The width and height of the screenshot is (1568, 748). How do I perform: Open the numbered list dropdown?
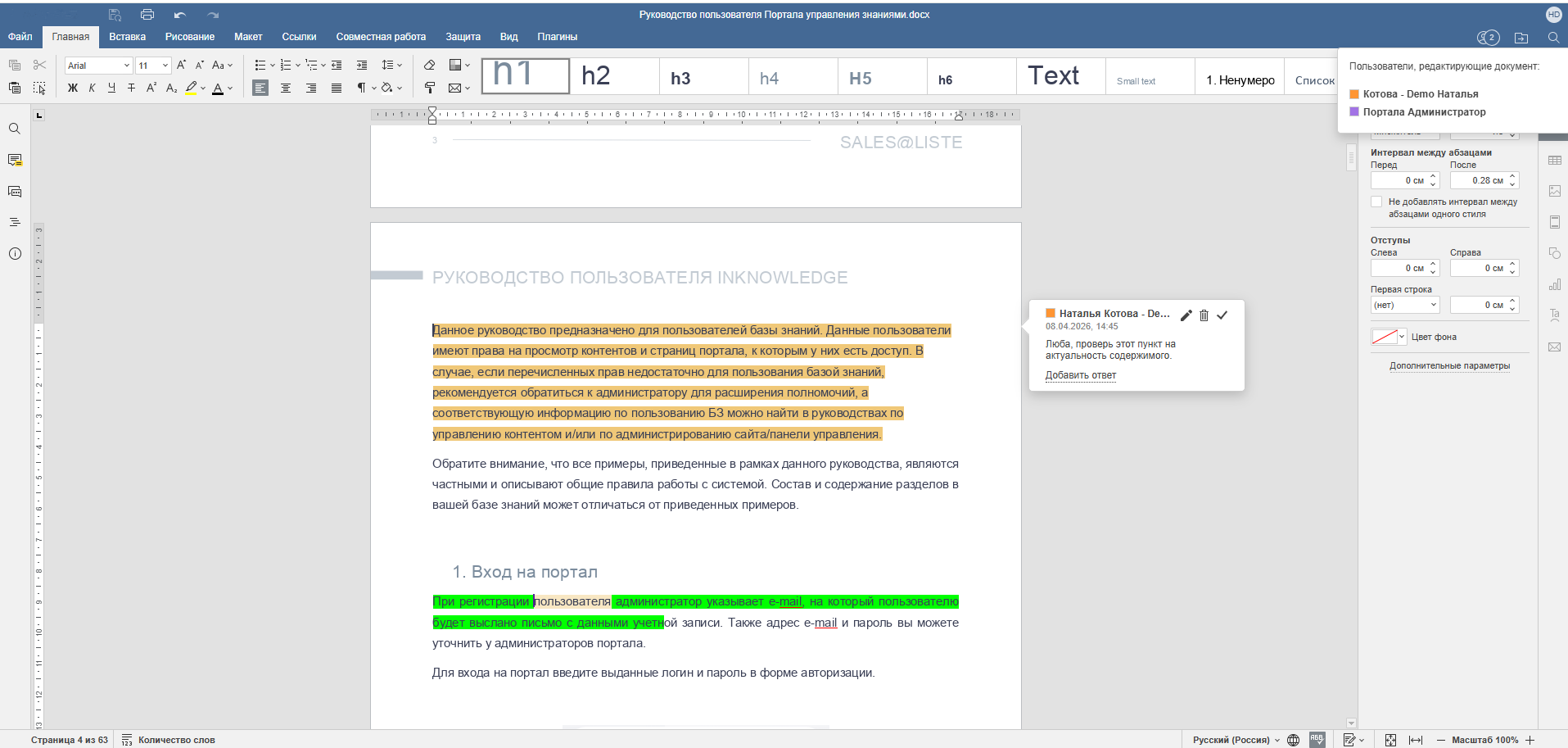point(297,65)
